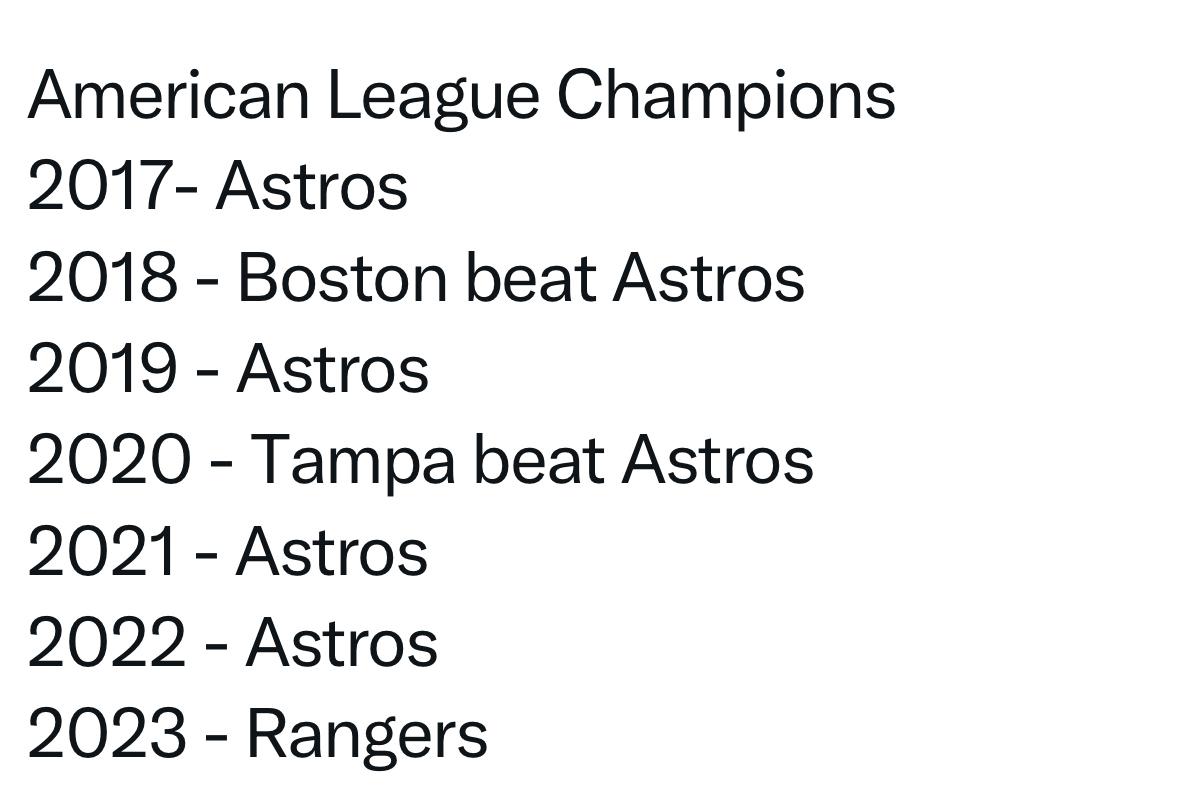This screenshot has height=790, width=1179.
Task: Click the word "Boston"
Action: pos(341,278)
